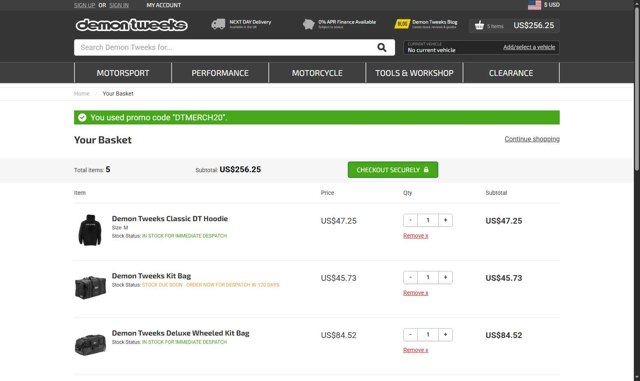Click the Continue shopping link
The height and width of the screenshot is (381, 640).
532,139
